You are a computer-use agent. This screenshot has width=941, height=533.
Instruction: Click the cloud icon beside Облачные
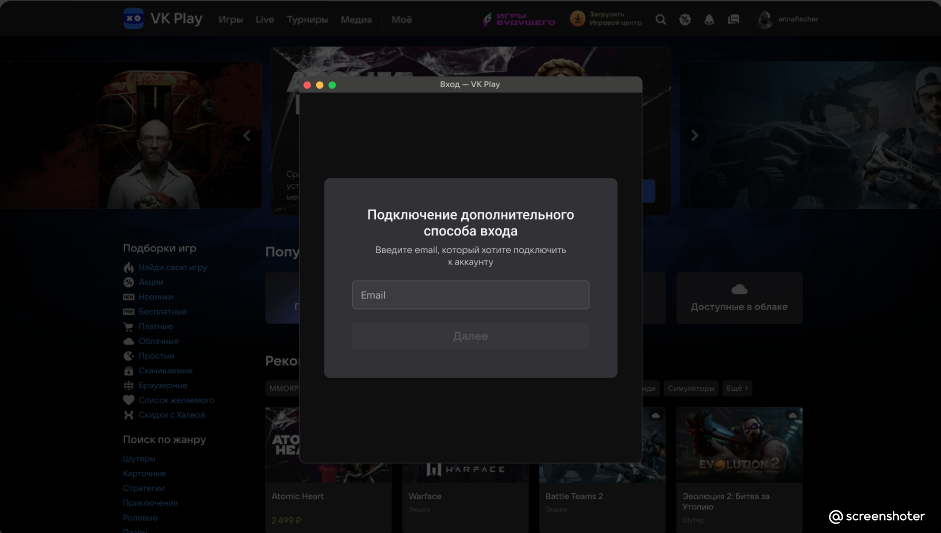128,341
